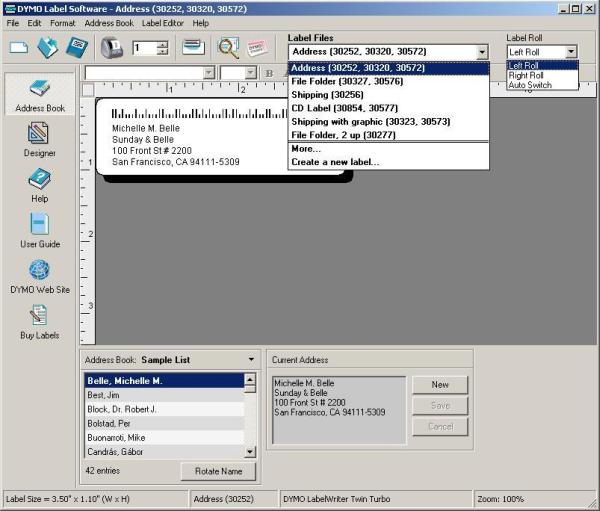Click the envelope paste toolbar icon
Image resolution: width=600 pixels, height=511 pixels.
click(193, 47)
